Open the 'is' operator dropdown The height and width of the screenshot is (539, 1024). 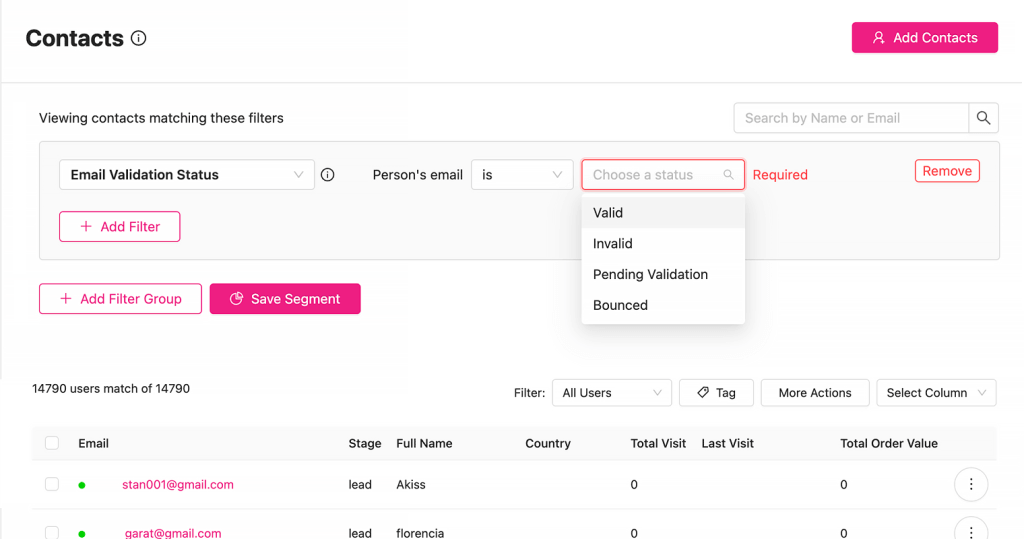click(x=521, y=175)
